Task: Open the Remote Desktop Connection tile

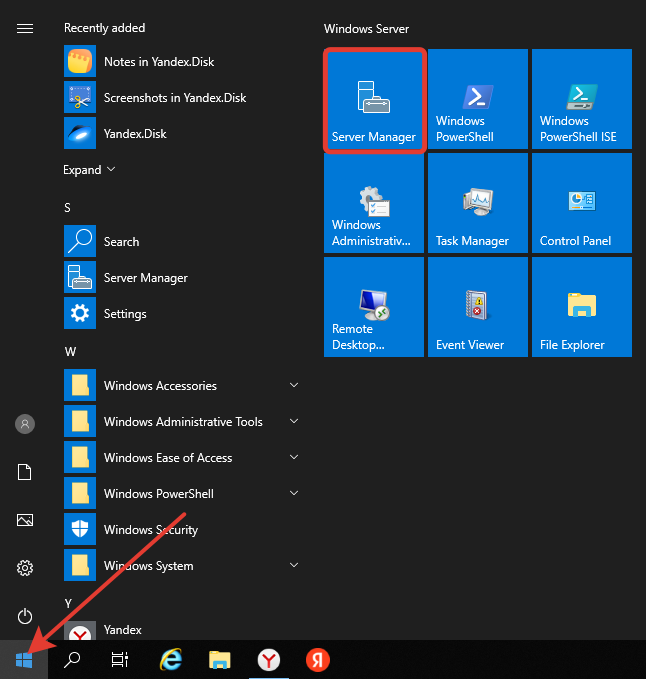Action: click(374, 307)
